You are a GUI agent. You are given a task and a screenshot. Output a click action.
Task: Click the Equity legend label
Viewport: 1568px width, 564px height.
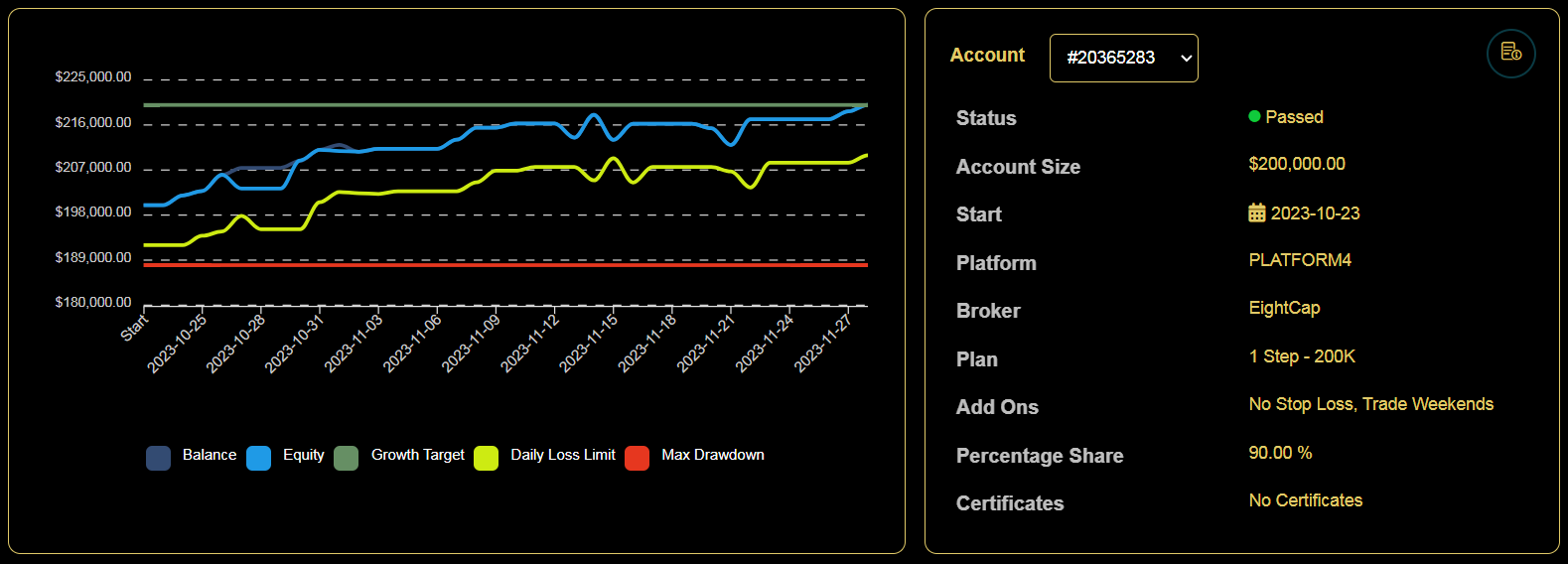click(x=303, y=455)
